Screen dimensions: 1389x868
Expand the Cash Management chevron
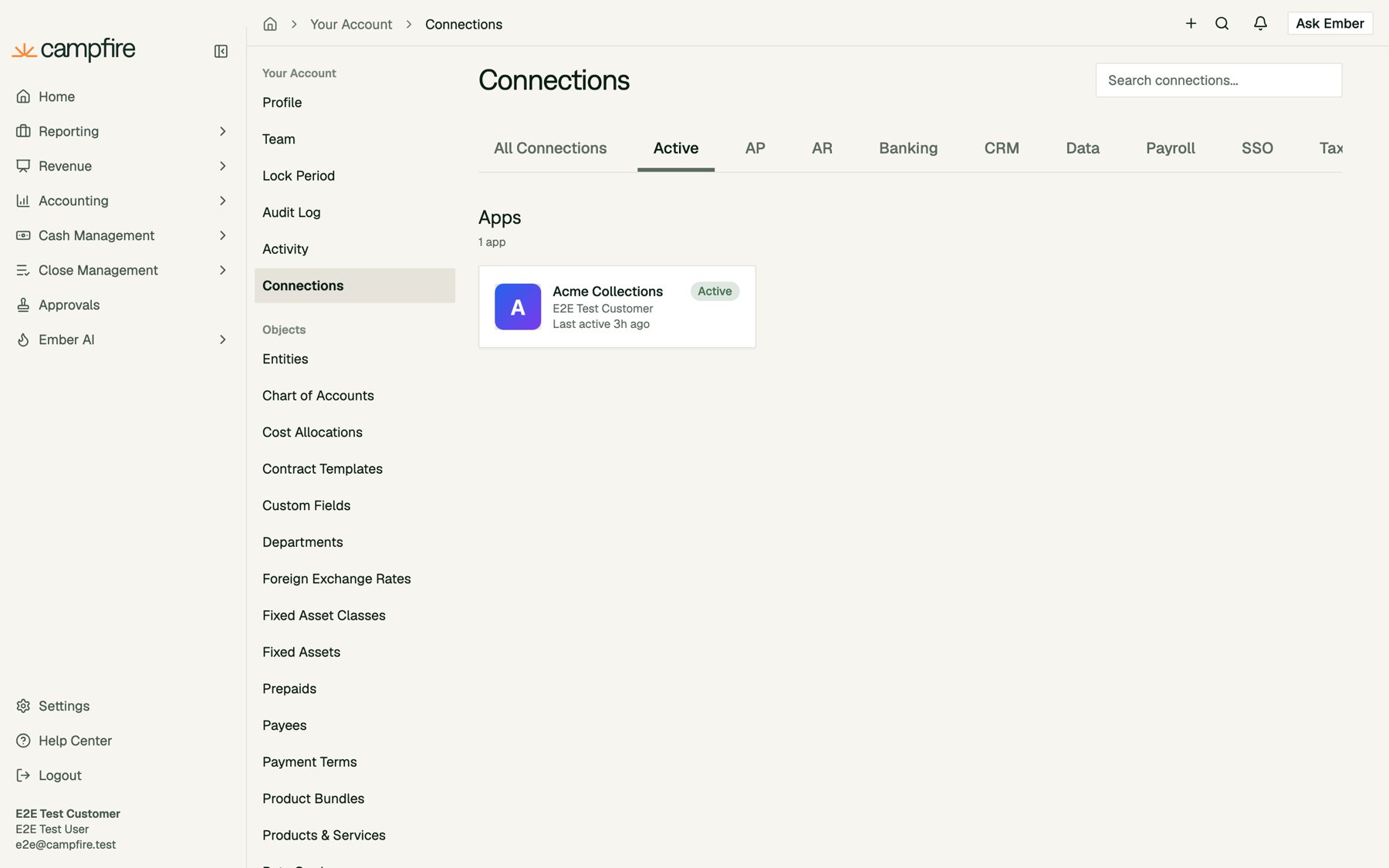point(222,235)
